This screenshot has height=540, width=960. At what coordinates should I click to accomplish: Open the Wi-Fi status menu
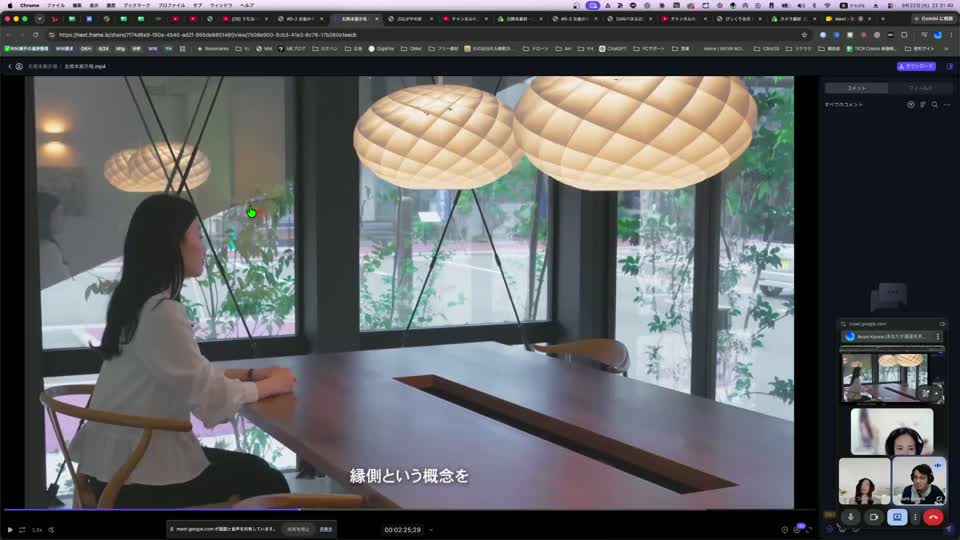(828, 5)
